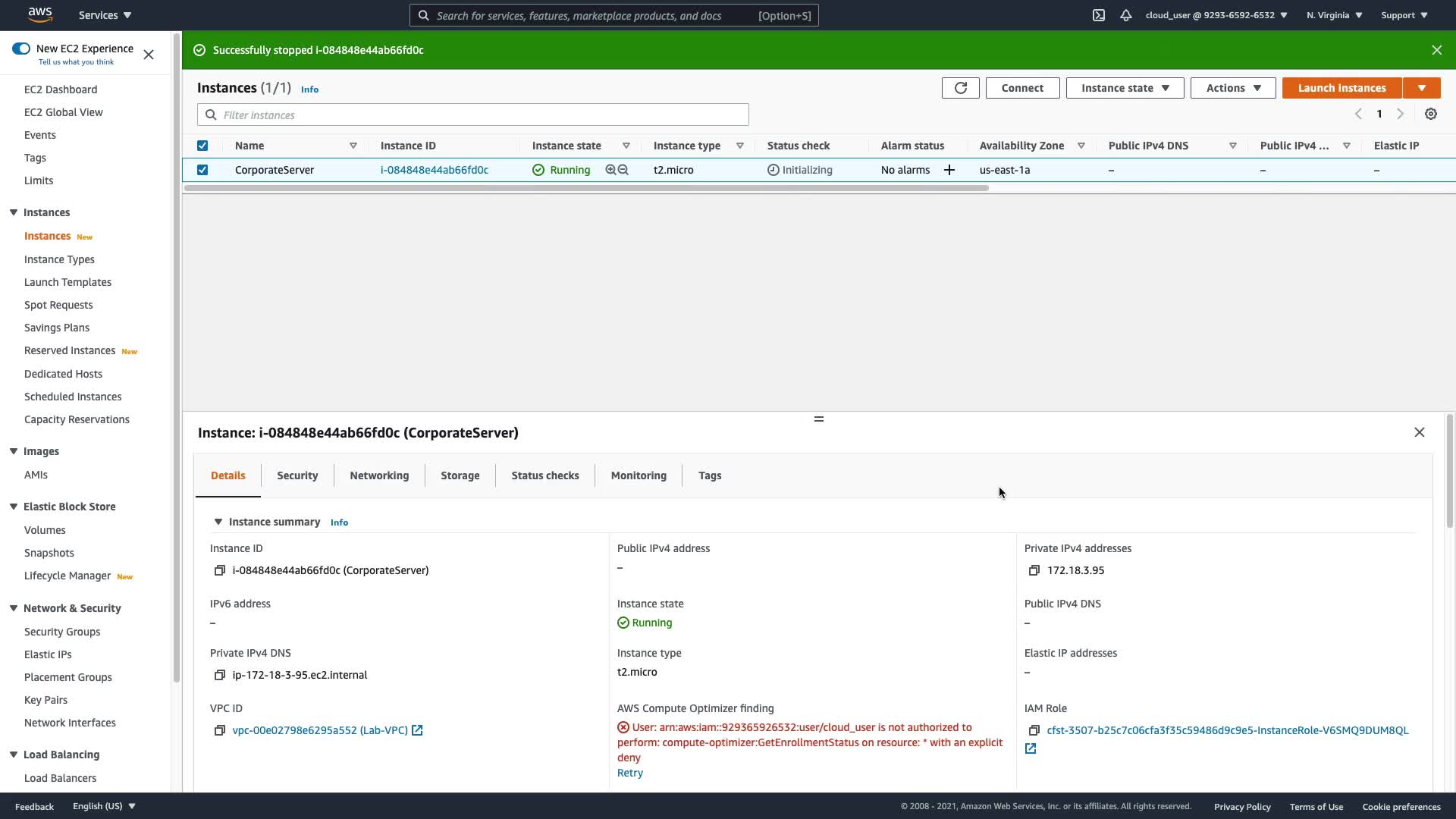Click the Launch Instances button
1456x819 pixels.
point(1341,88)
